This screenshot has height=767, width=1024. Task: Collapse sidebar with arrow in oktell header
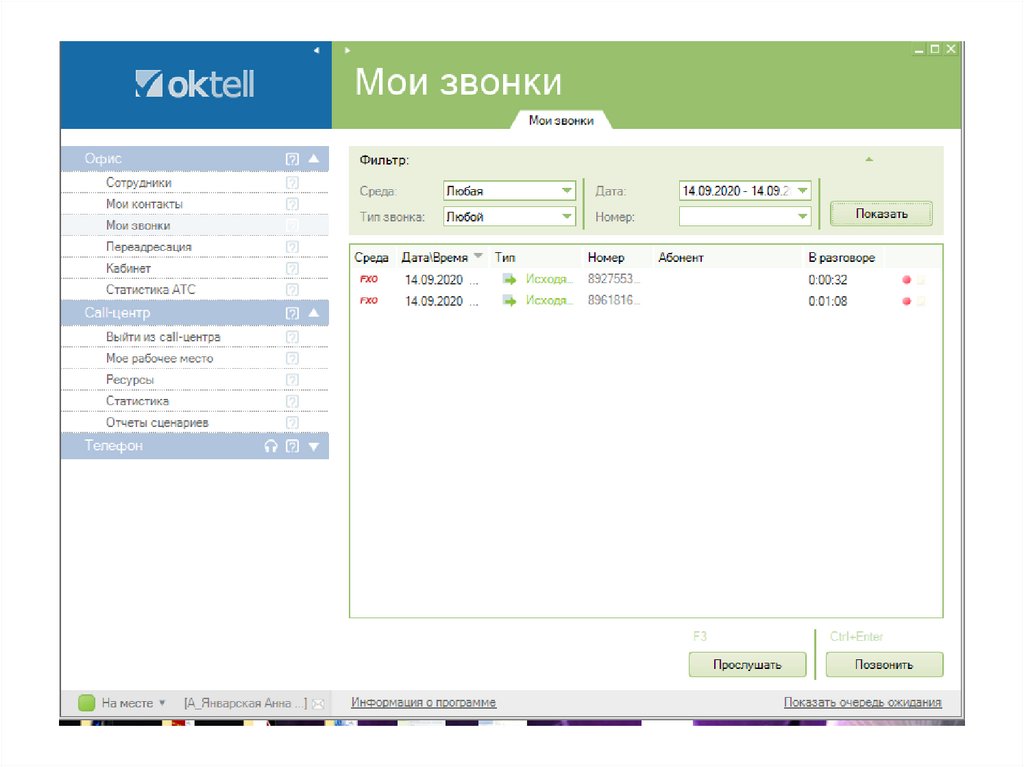click(316, 50)
